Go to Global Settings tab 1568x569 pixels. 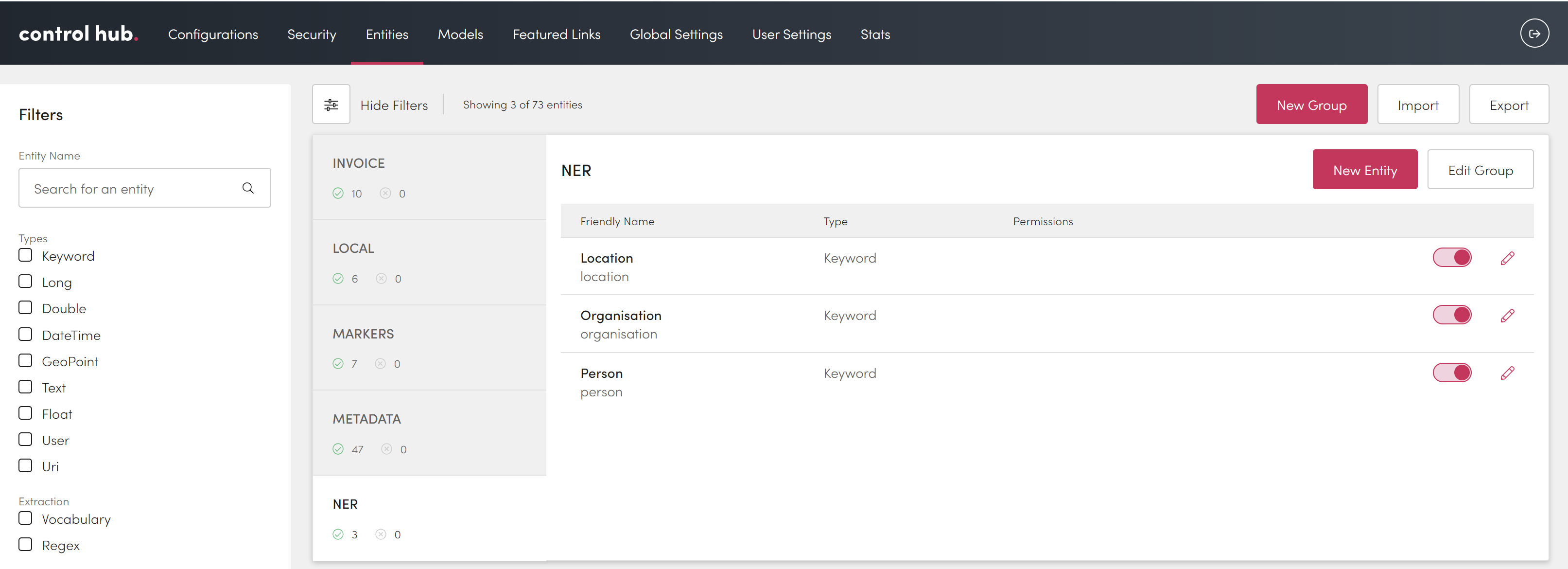tap(676, 34)
